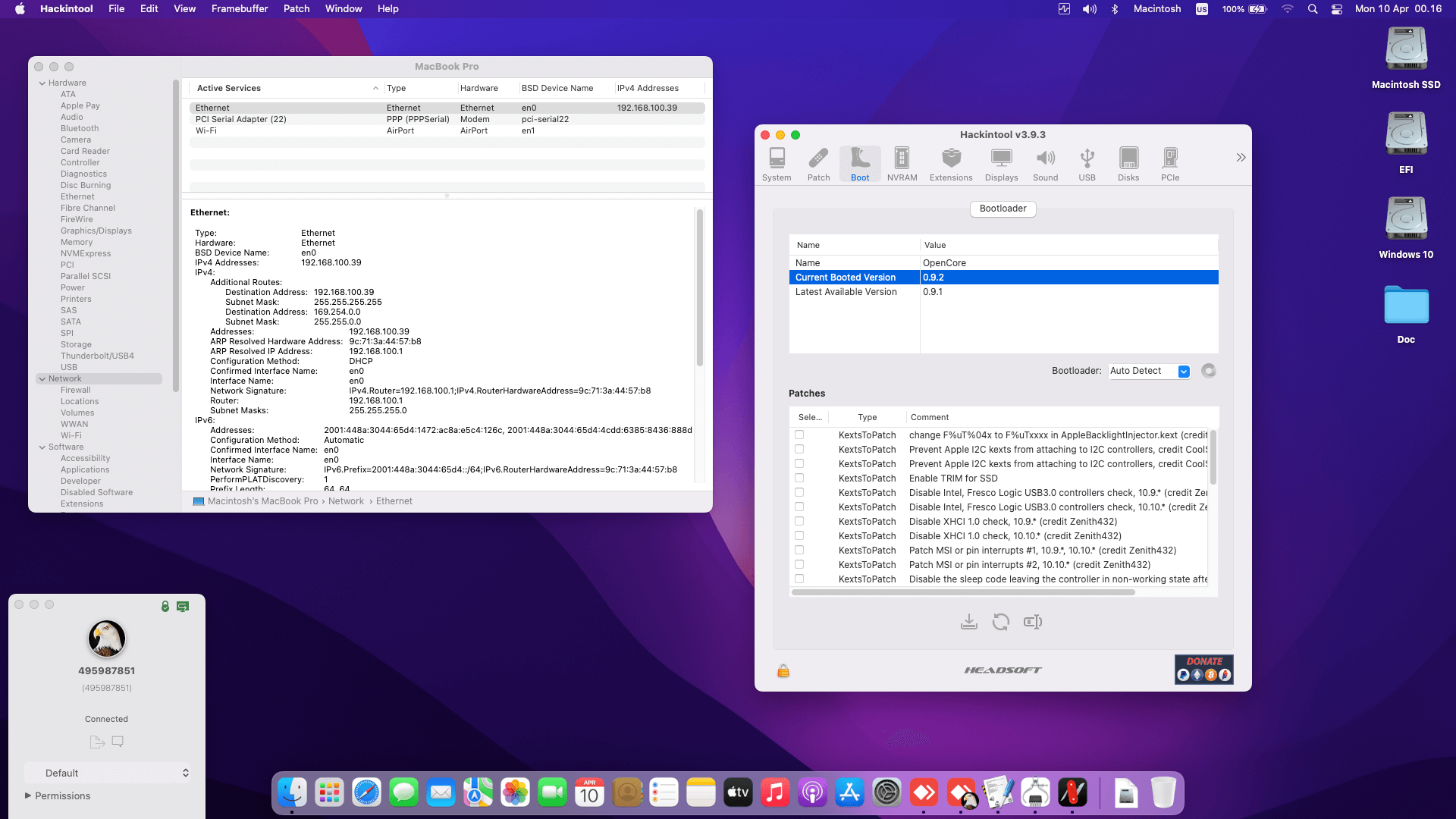Select the Doc folder on the desktop
1456x819 pixels.
(x=1406, y=314)
